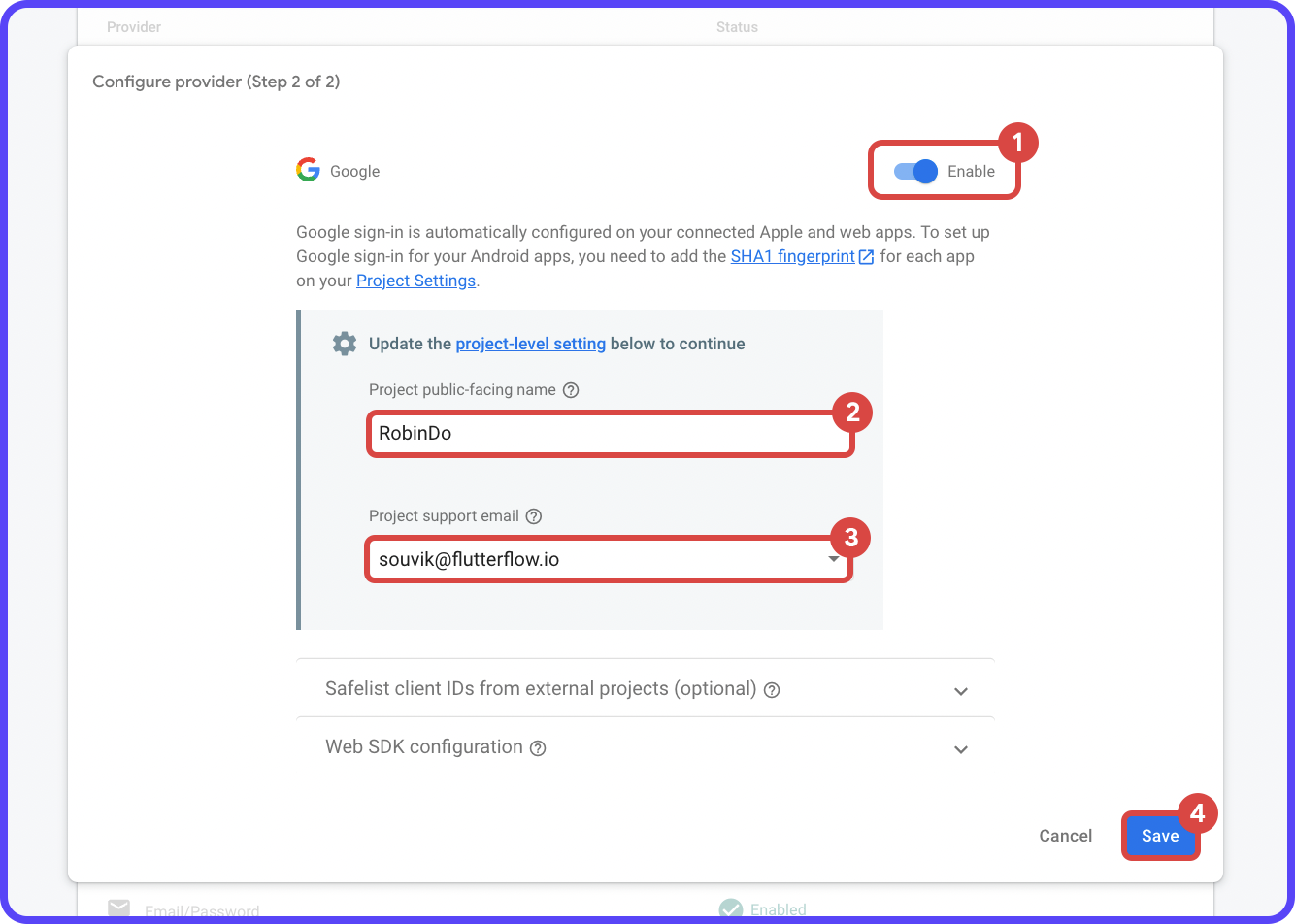Click the help icon next to Web SDK configuration

(x=538, y=748)
